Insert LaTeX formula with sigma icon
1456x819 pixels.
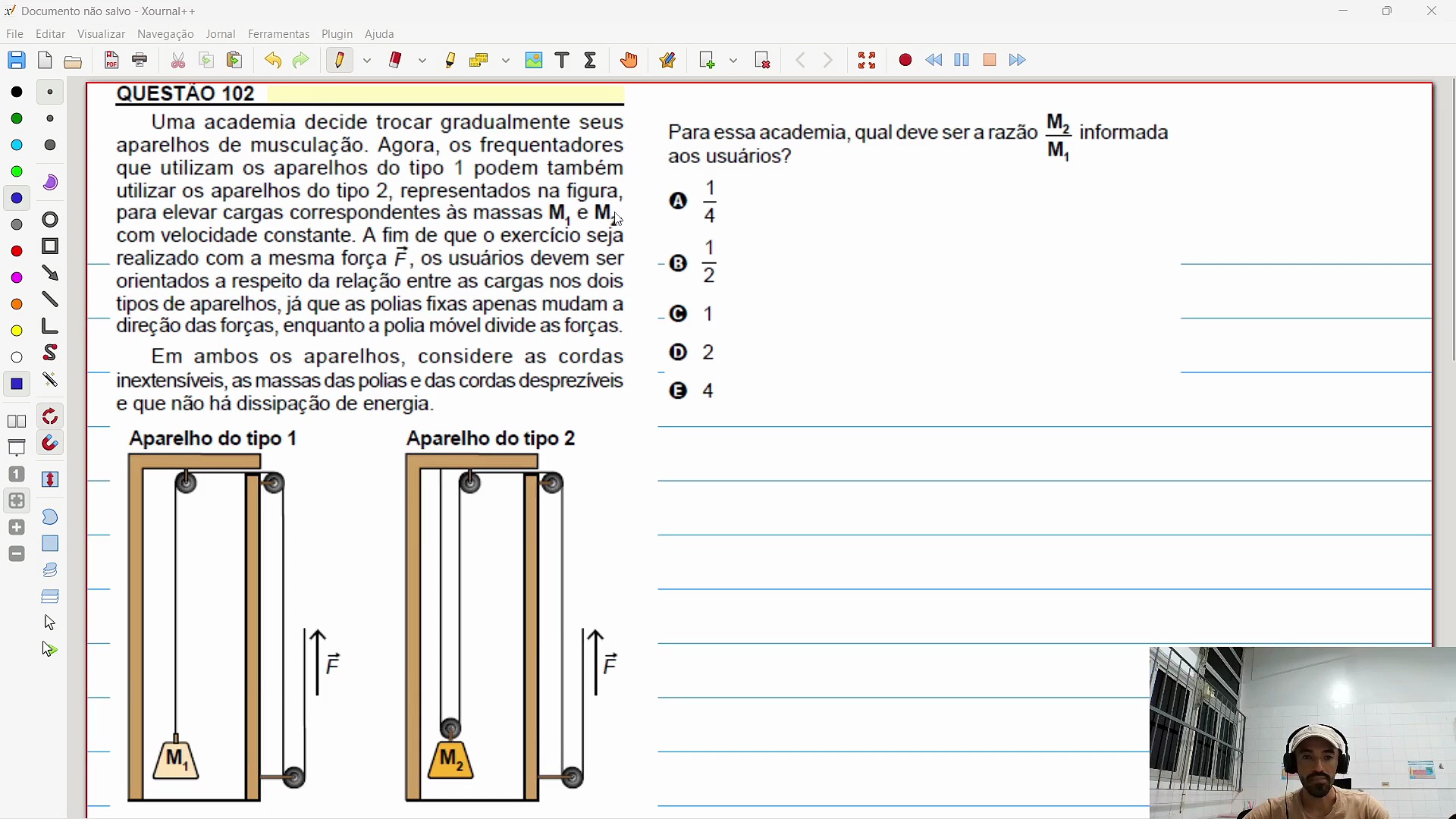click(x=591, y=61)
